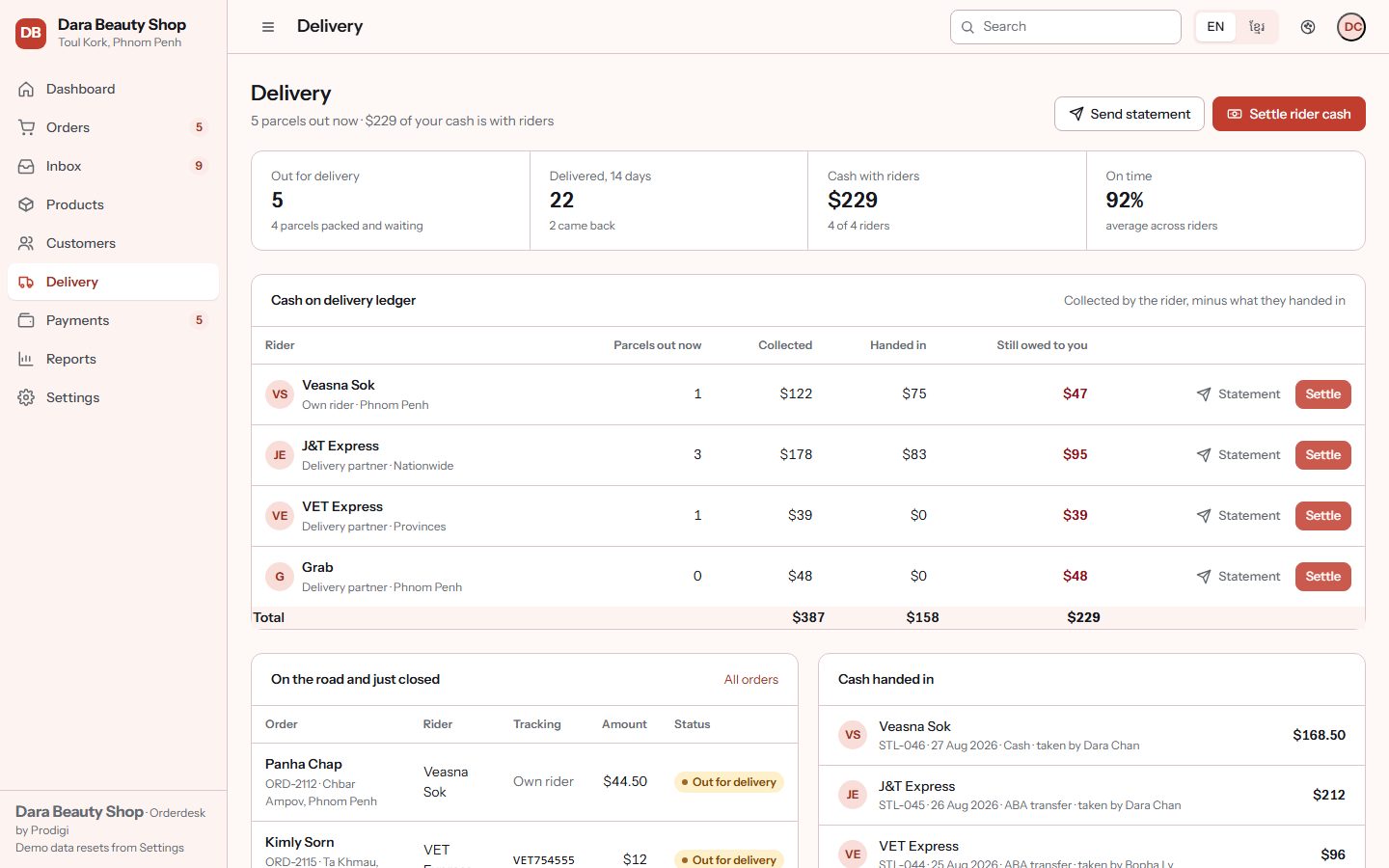Click Send statement button
Image resolution: width=1389 pixels, height=868 pixels.
click(x=1130, y=114)
